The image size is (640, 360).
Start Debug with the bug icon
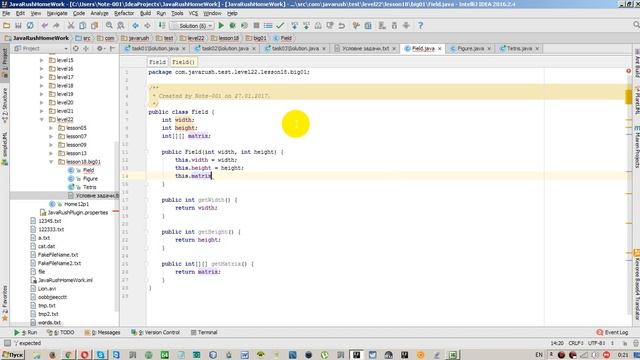pos(233,25)
